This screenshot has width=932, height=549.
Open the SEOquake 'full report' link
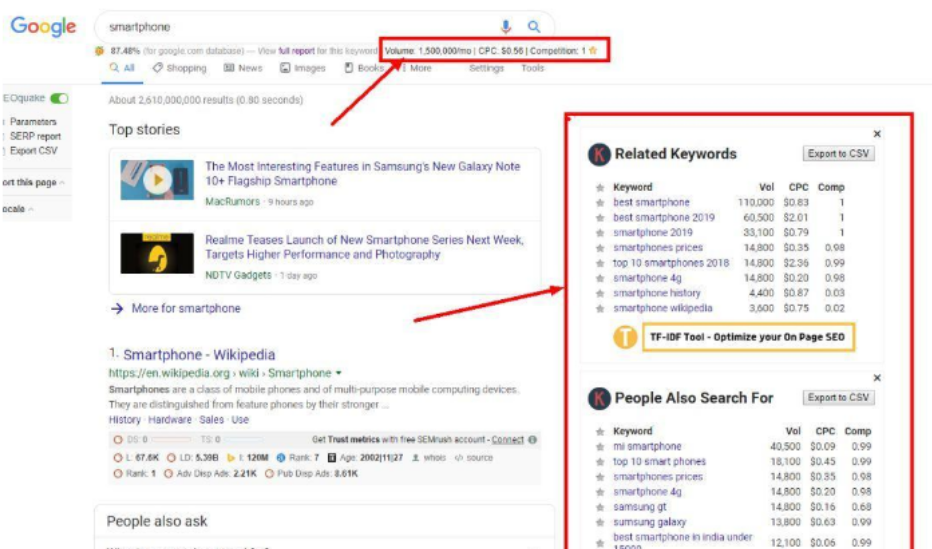297,49
